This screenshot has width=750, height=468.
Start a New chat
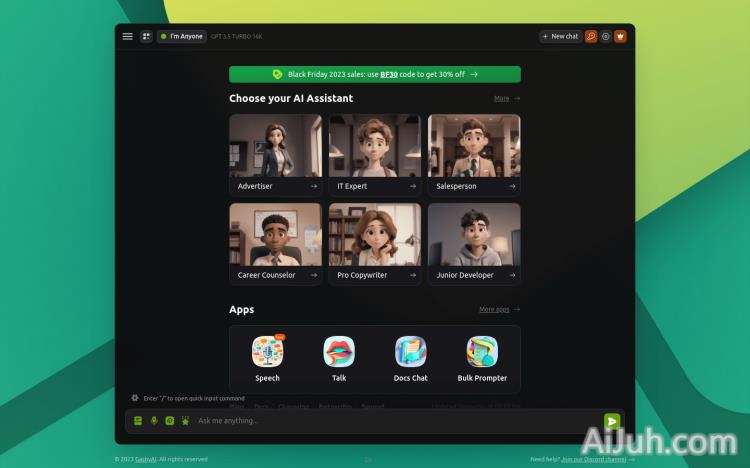[560, 36]
